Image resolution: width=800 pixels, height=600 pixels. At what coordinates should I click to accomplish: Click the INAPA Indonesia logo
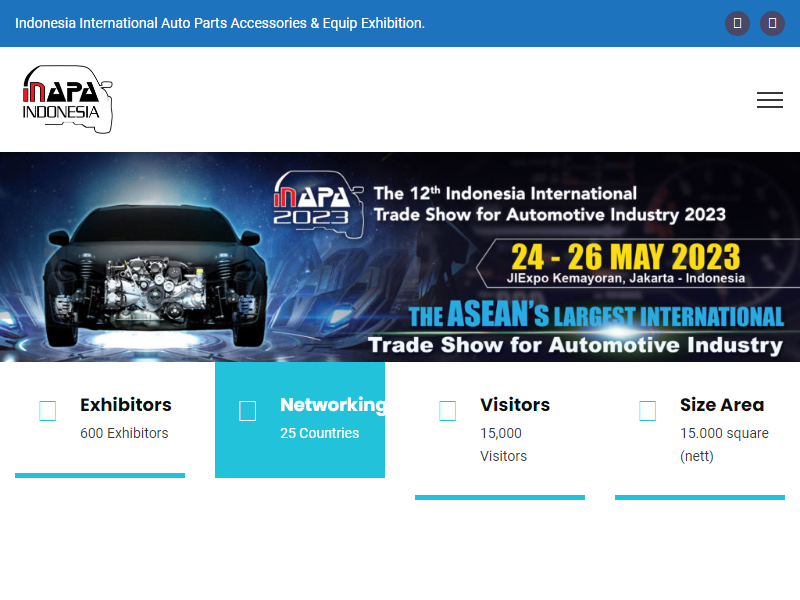coord(67,99)
